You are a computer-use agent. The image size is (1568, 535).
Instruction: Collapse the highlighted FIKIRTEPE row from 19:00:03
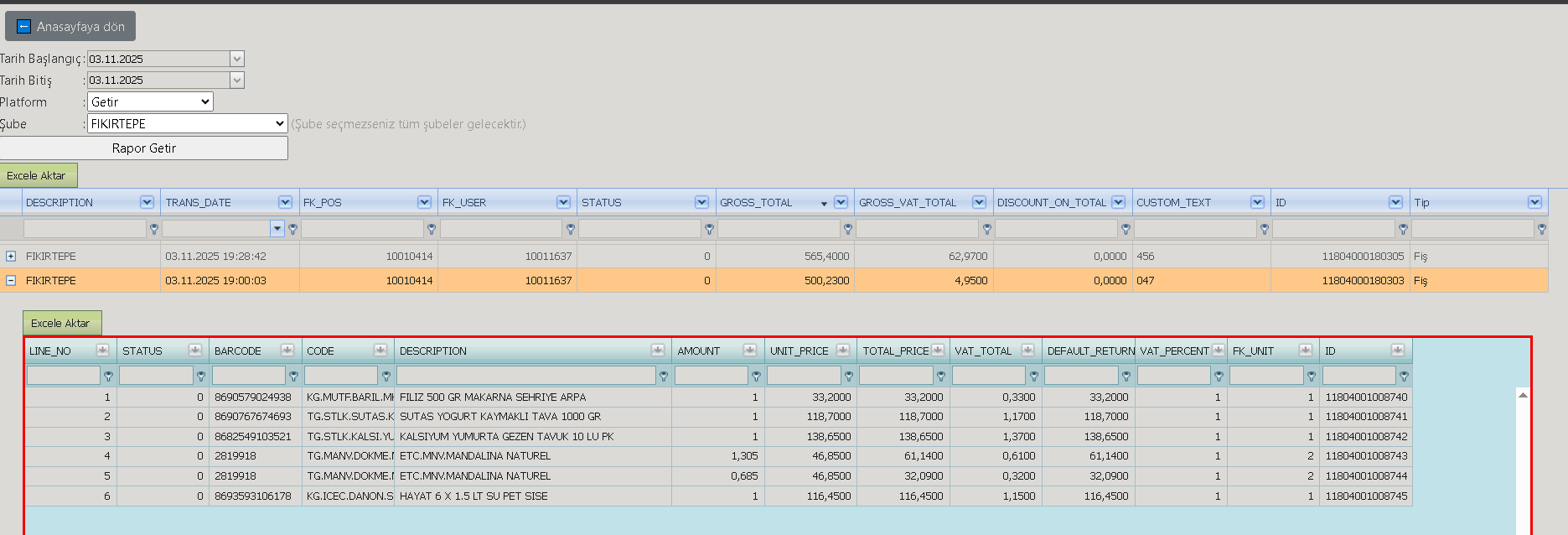11,280
